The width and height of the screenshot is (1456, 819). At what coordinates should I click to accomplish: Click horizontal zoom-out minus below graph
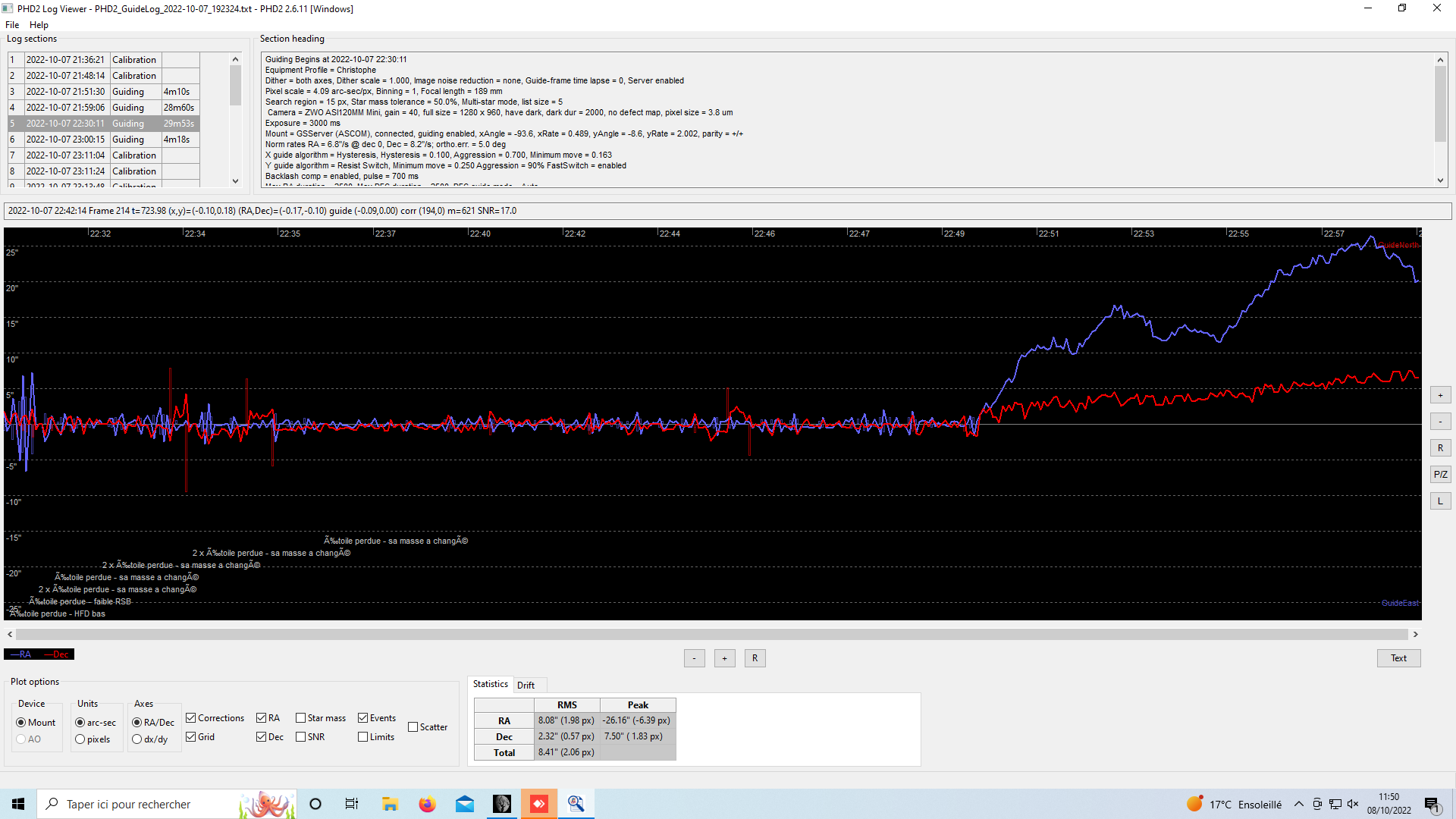tap(694, 658)
